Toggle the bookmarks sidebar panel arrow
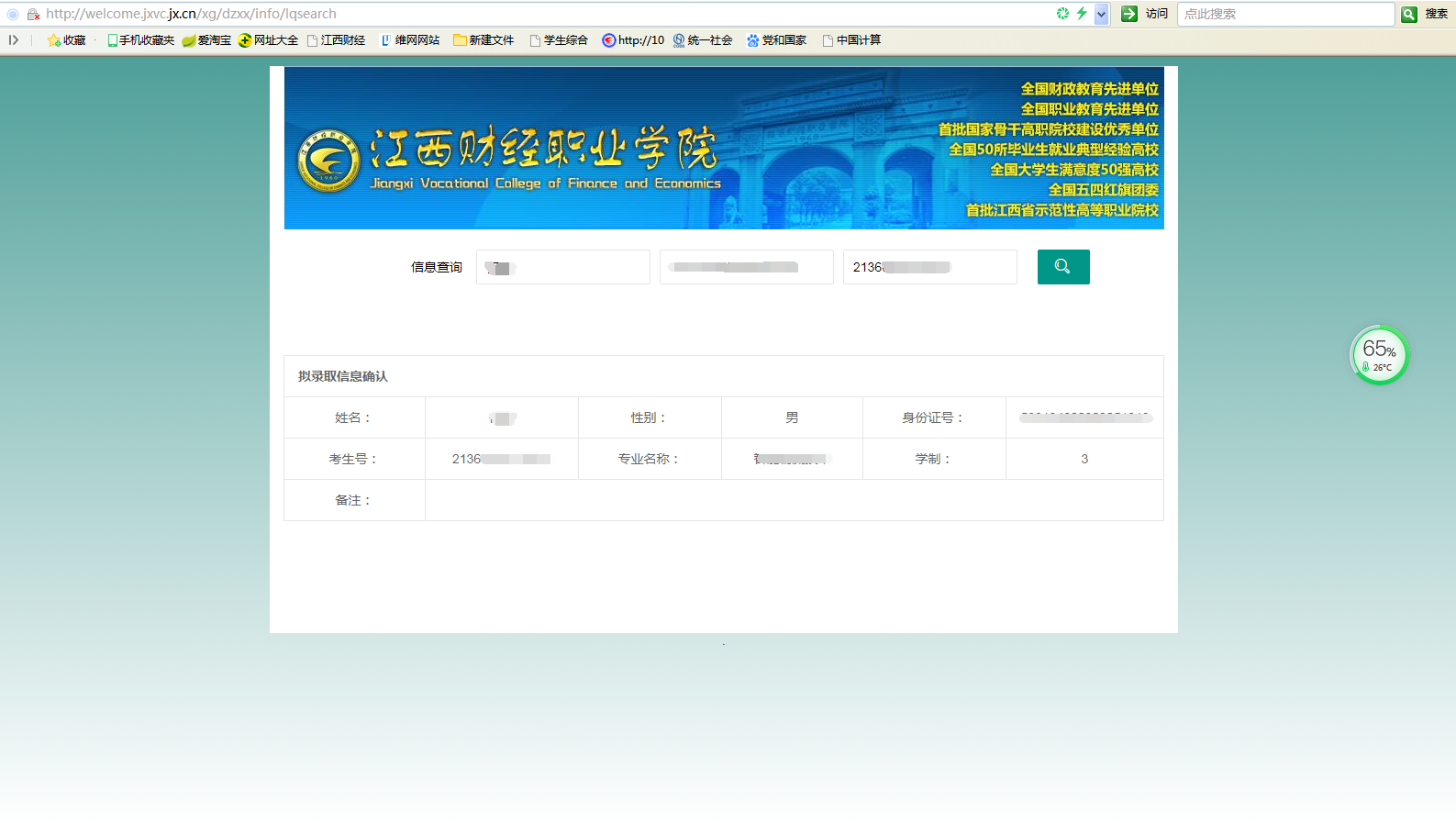This screenshot has width=1456, height=823. point(14,40)
